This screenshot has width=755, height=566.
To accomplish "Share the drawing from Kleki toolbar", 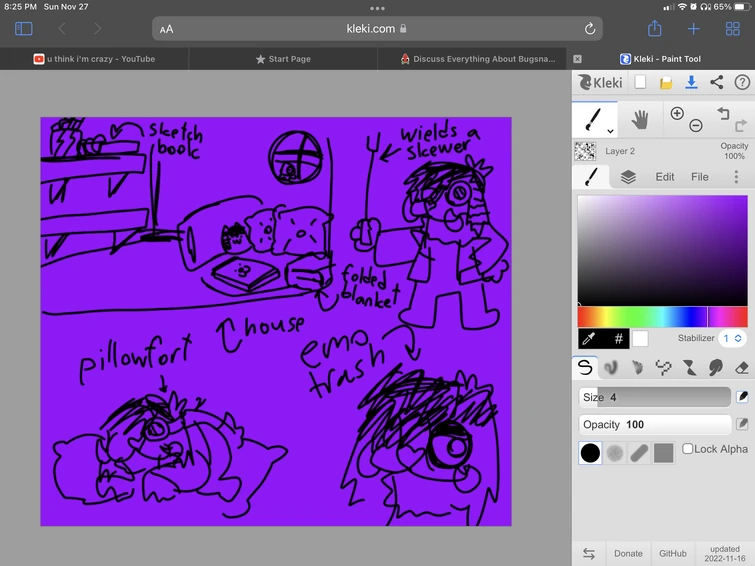I will click(716, 82).
